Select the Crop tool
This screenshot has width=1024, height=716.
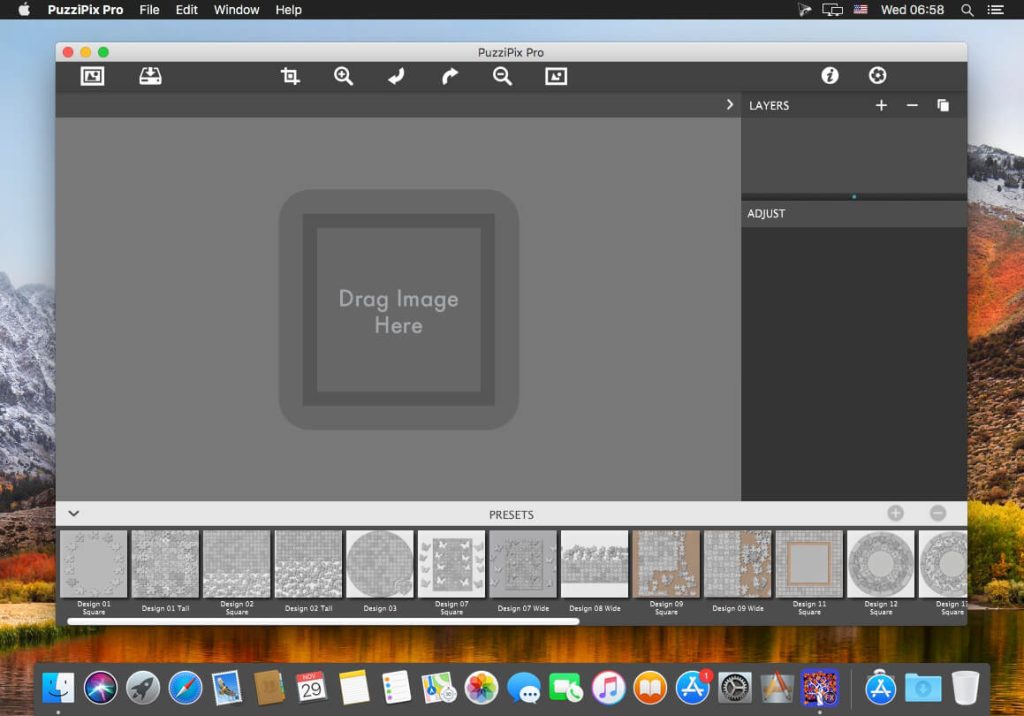[289, 75]
